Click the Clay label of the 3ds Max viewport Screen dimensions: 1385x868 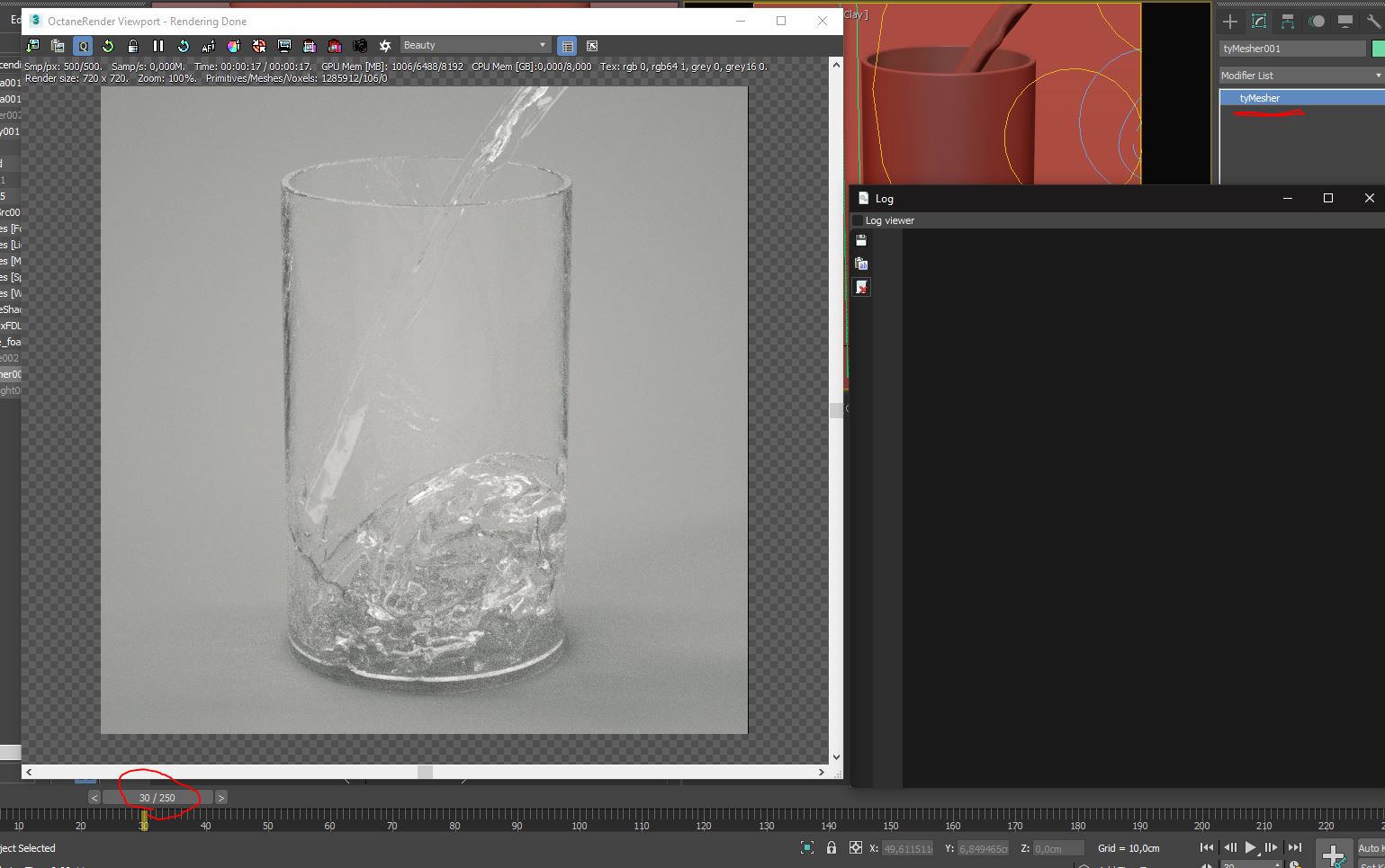click(855, 14)
